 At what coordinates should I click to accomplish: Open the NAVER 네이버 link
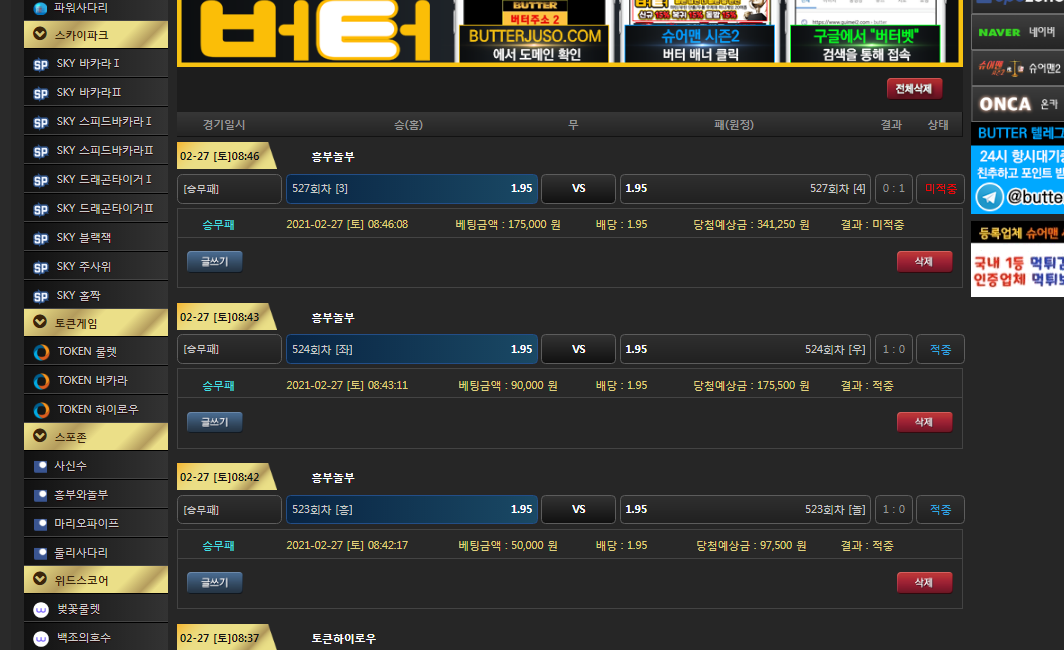pyautogui.click(x=1017, y=32)
